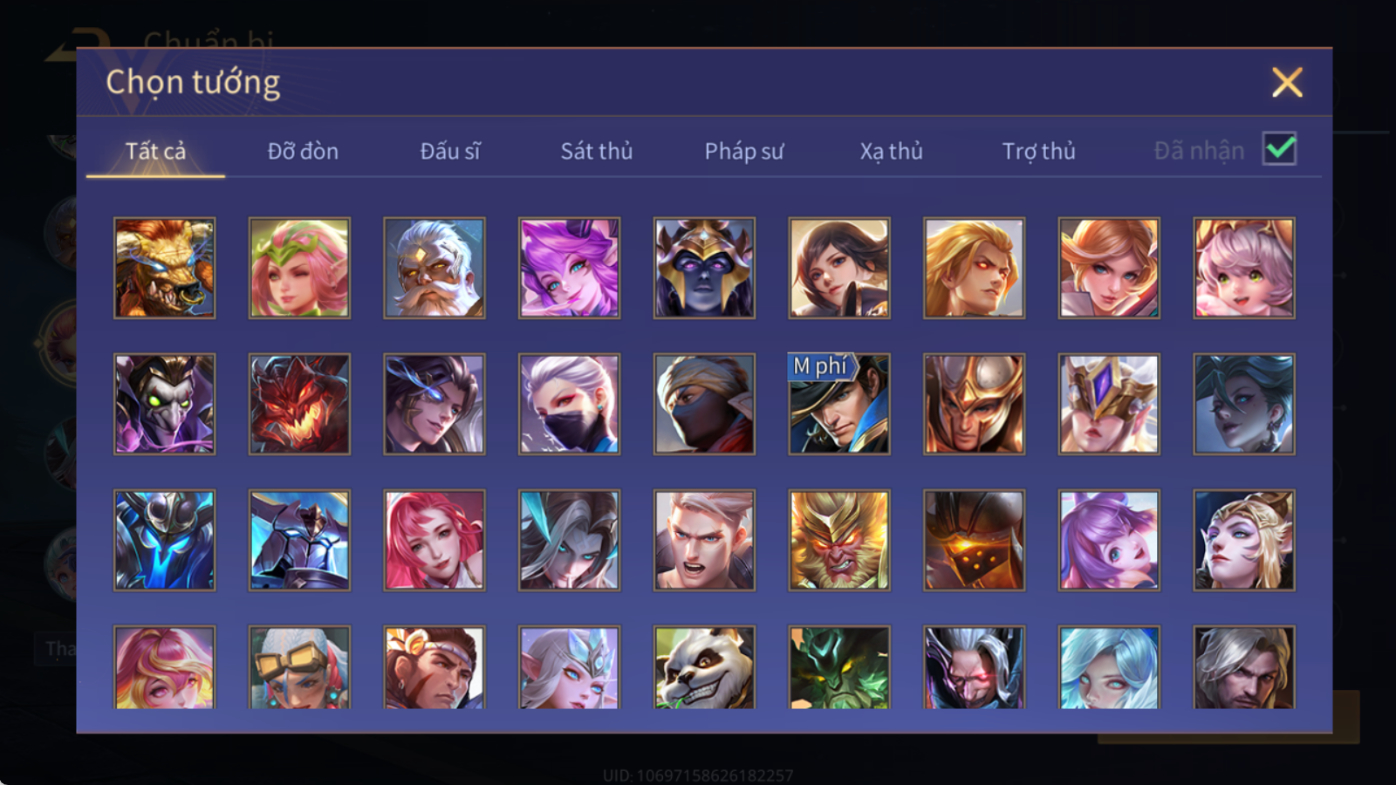This screenshot has height=785, width=1396.
Task: Close the "Chọn tướng" dialog
Action: 1287,82
